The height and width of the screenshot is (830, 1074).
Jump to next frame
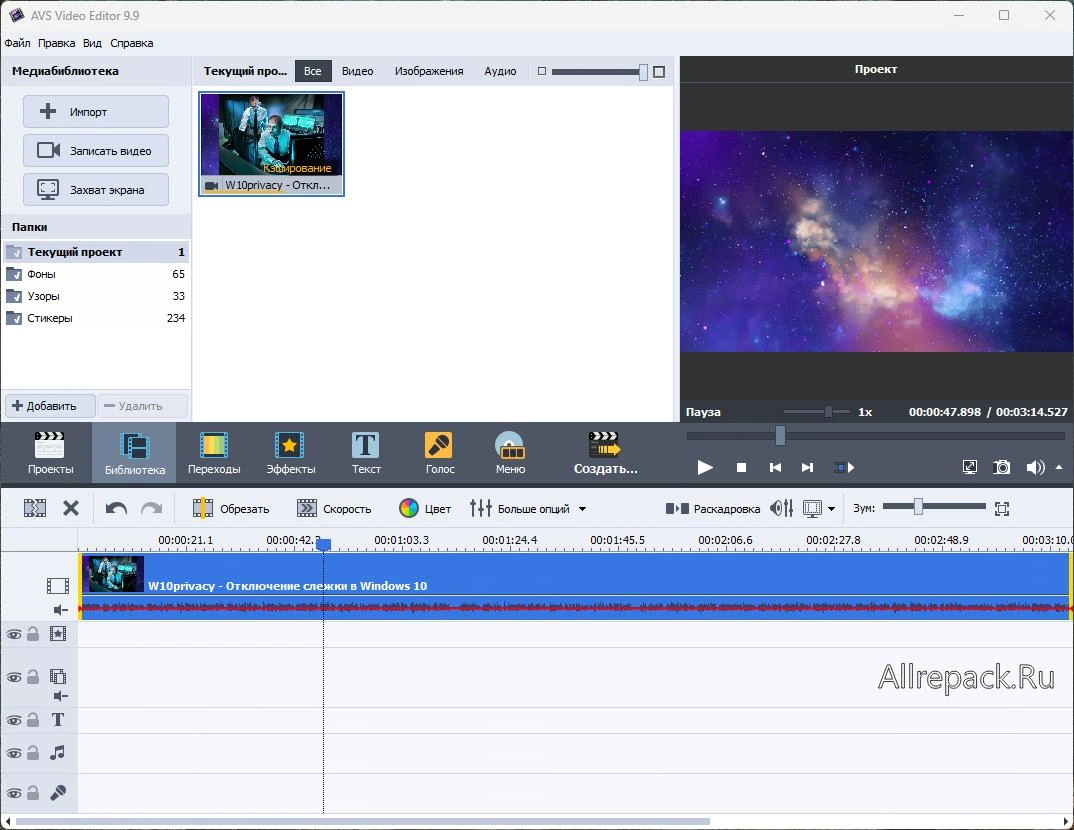point(808,467)
